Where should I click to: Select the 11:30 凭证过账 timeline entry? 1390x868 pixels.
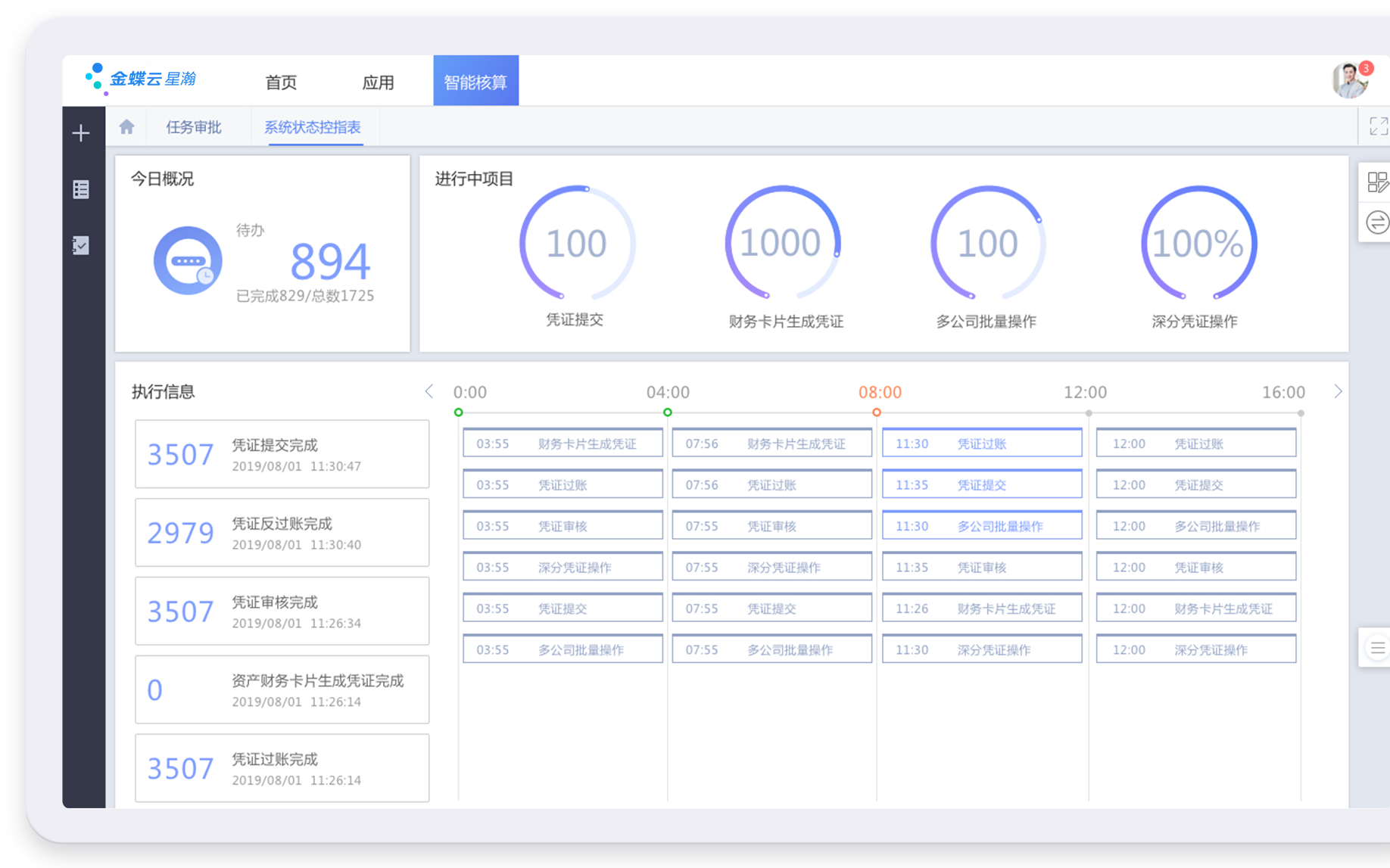(981, 443)
